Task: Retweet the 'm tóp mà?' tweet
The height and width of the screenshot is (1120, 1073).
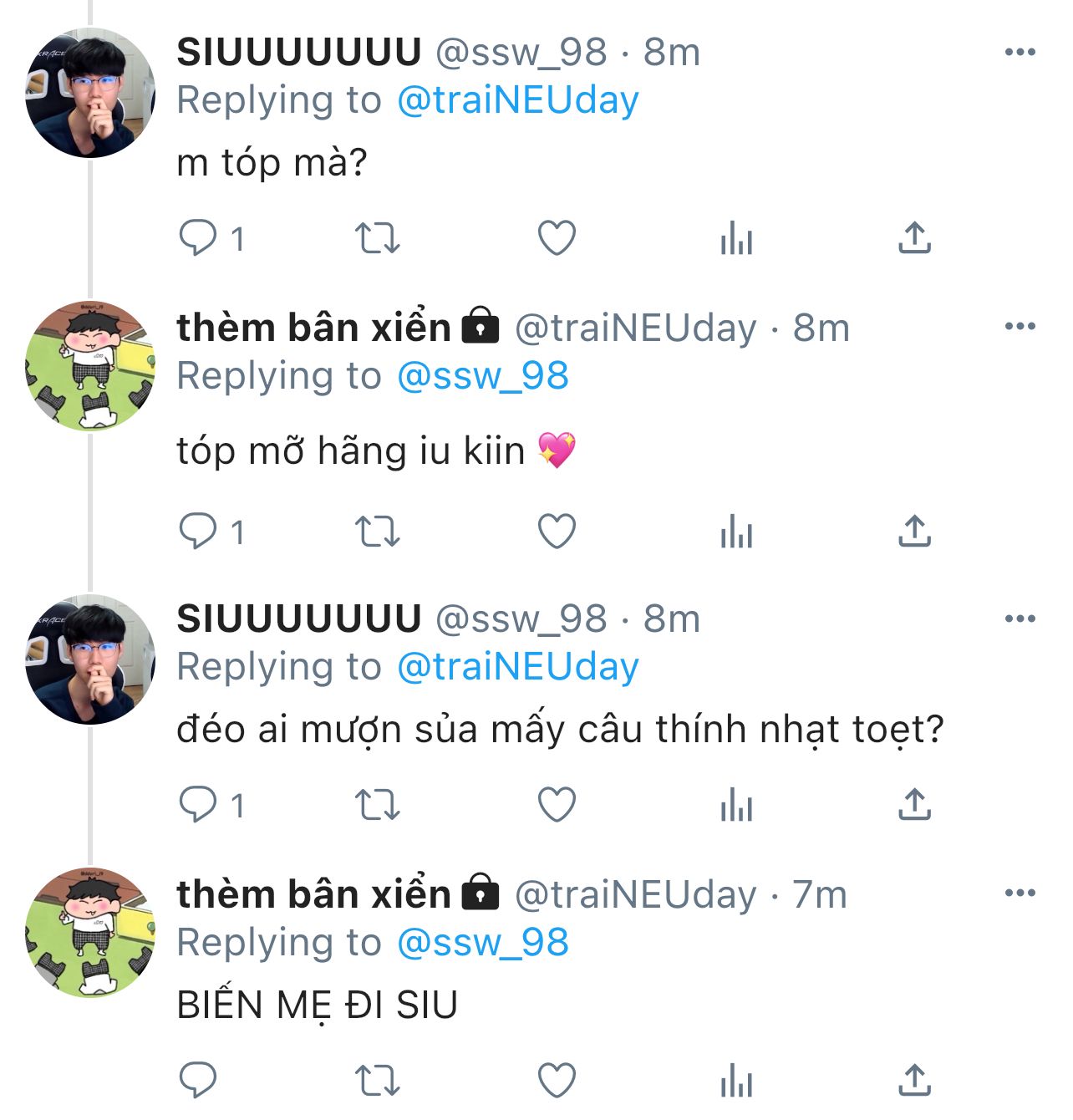Action: pos(378,238)
